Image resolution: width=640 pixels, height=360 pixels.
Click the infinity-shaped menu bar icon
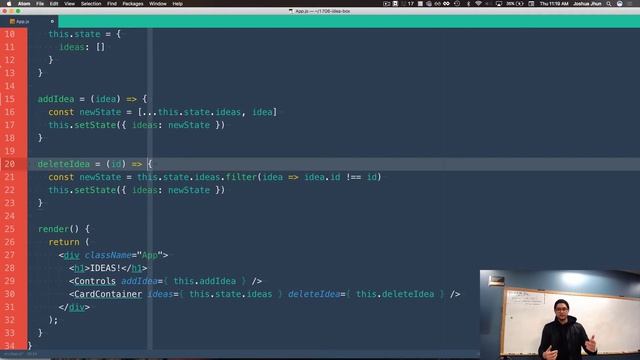446,4
